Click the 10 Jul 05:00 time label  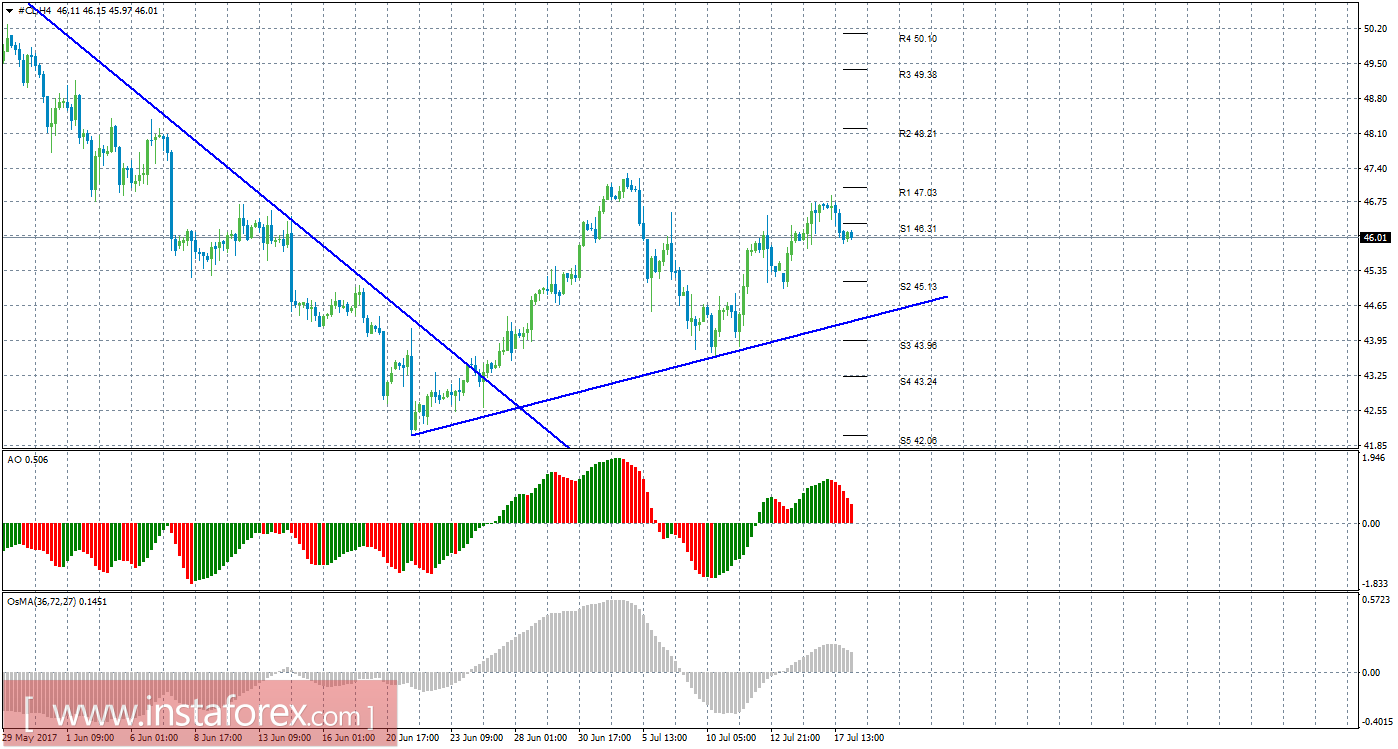click(x=730, y=739)
